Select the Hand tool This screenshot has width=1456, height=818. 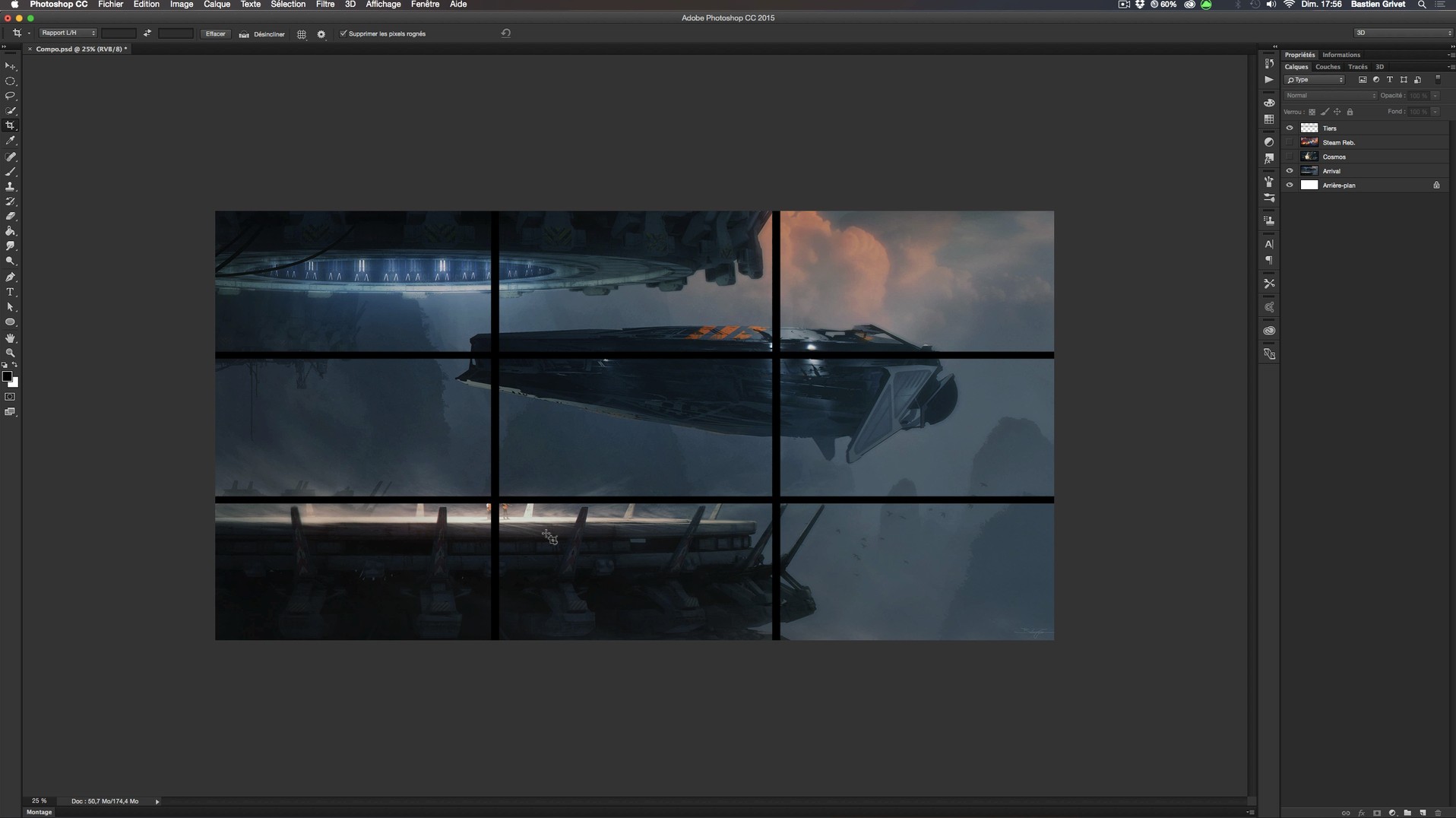click(11, 338)
